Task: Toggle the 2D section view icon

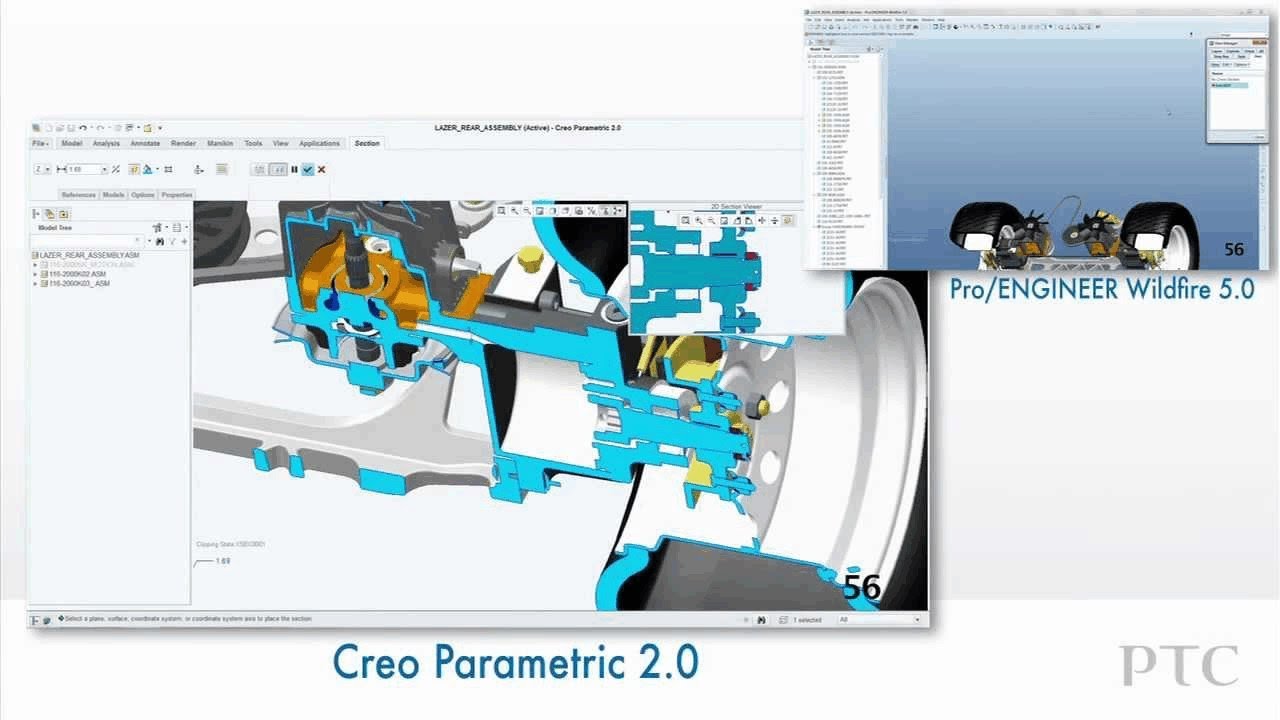Action: tap(221, 169)
